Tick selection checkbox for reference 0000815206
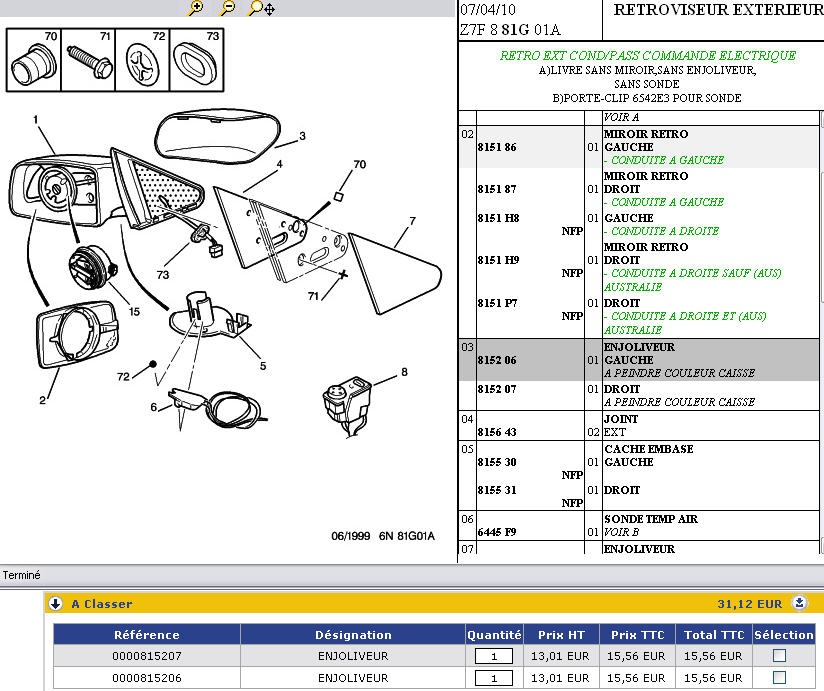Image resolution: width=824 pixels, height=691 pixels. [x=780, y=678]
